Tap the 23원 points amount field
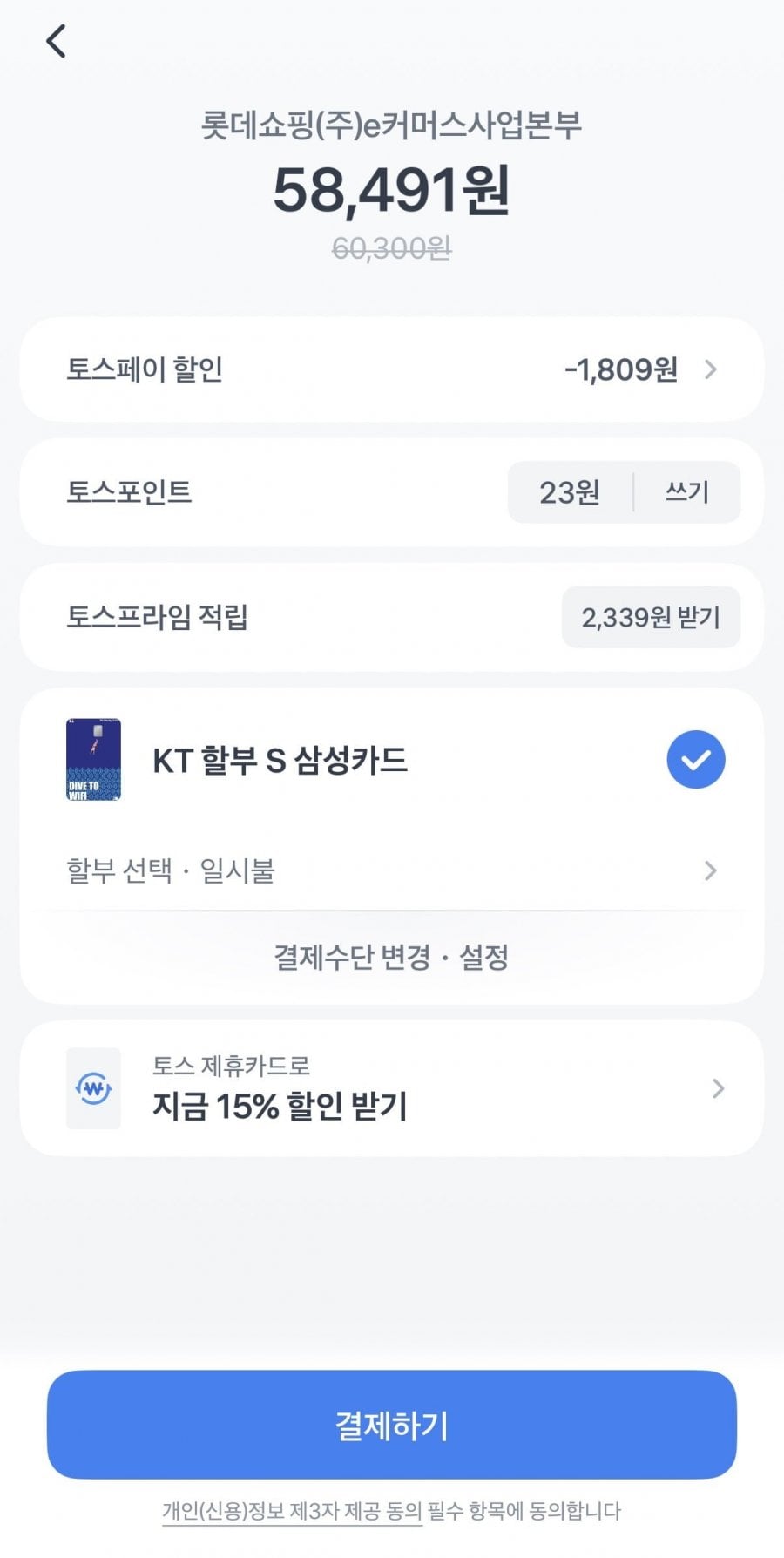 click(570, 492)
